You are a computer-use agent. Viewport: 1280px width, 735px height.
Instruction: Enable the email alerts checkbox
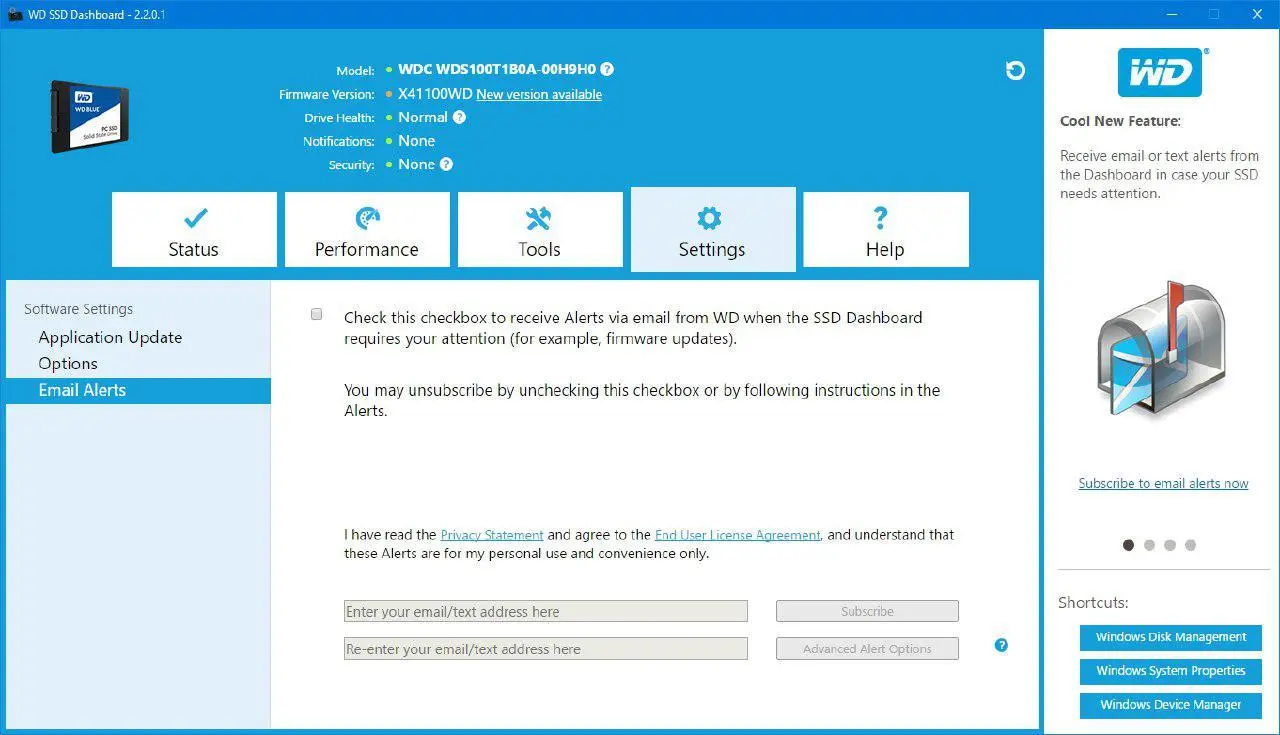(317, 315)
